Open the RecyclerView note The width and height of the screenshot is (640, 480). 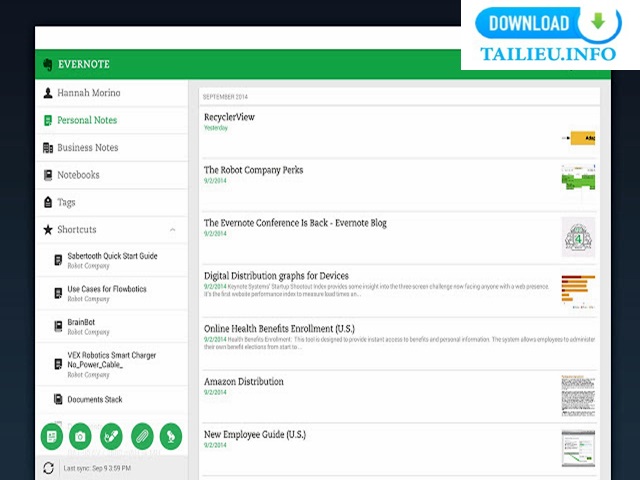pos(399,132)
